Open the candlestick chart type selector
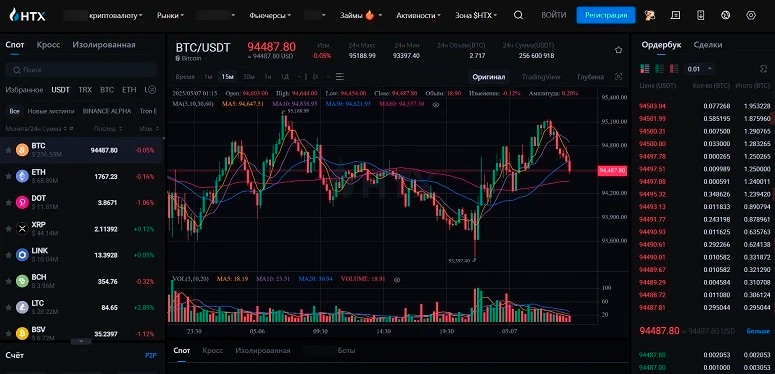The height and width of the screenshot is (374, 775). click(315, 77)
